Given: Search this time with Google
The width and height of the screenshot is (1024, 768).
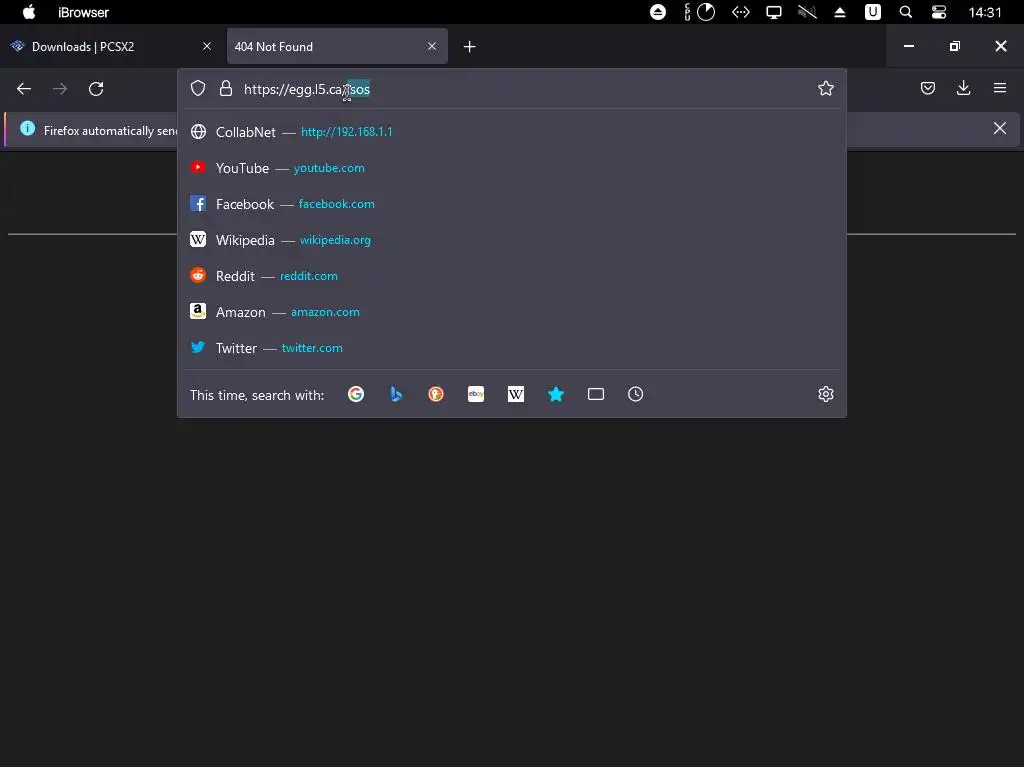Looking at the screenshot, I should 356,394.
